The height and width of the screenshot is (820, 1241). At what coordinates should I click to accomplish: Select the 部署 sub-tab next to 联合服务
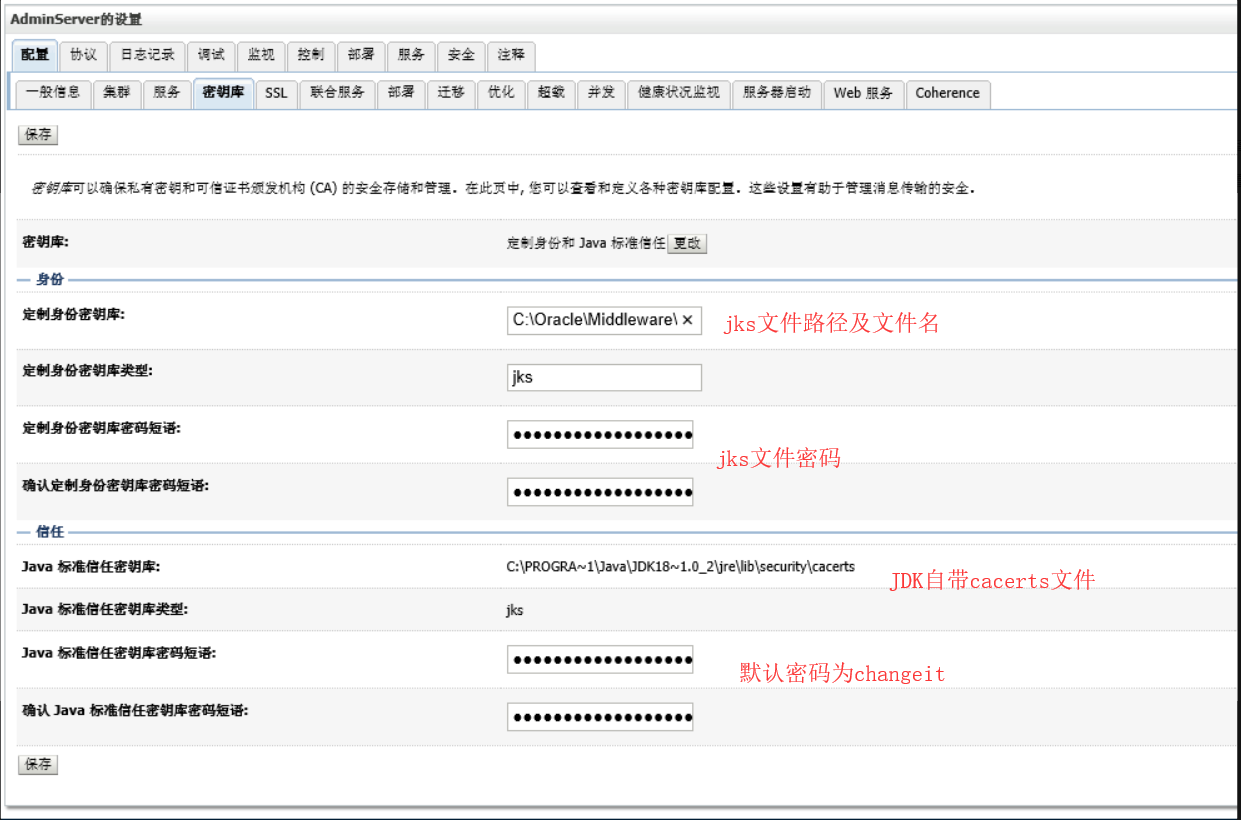[401, 93]
